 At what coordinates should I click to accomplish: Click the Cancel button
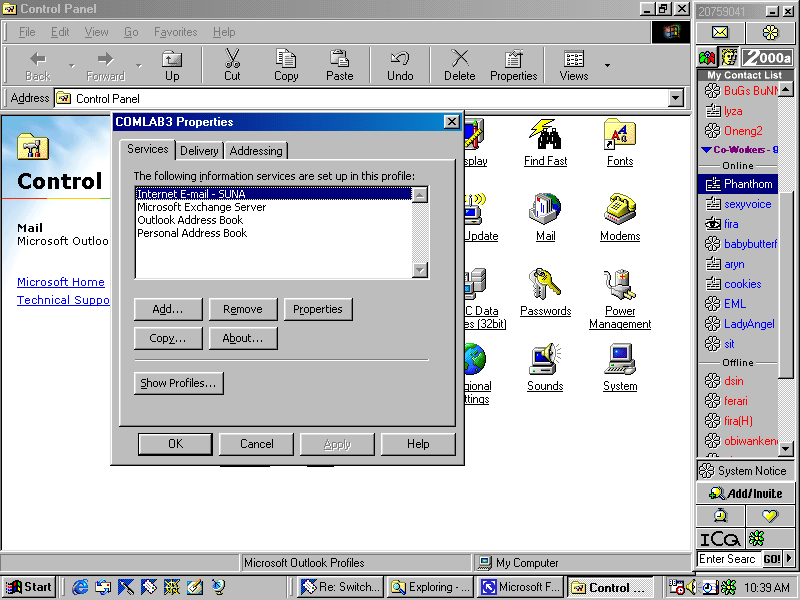256,444
